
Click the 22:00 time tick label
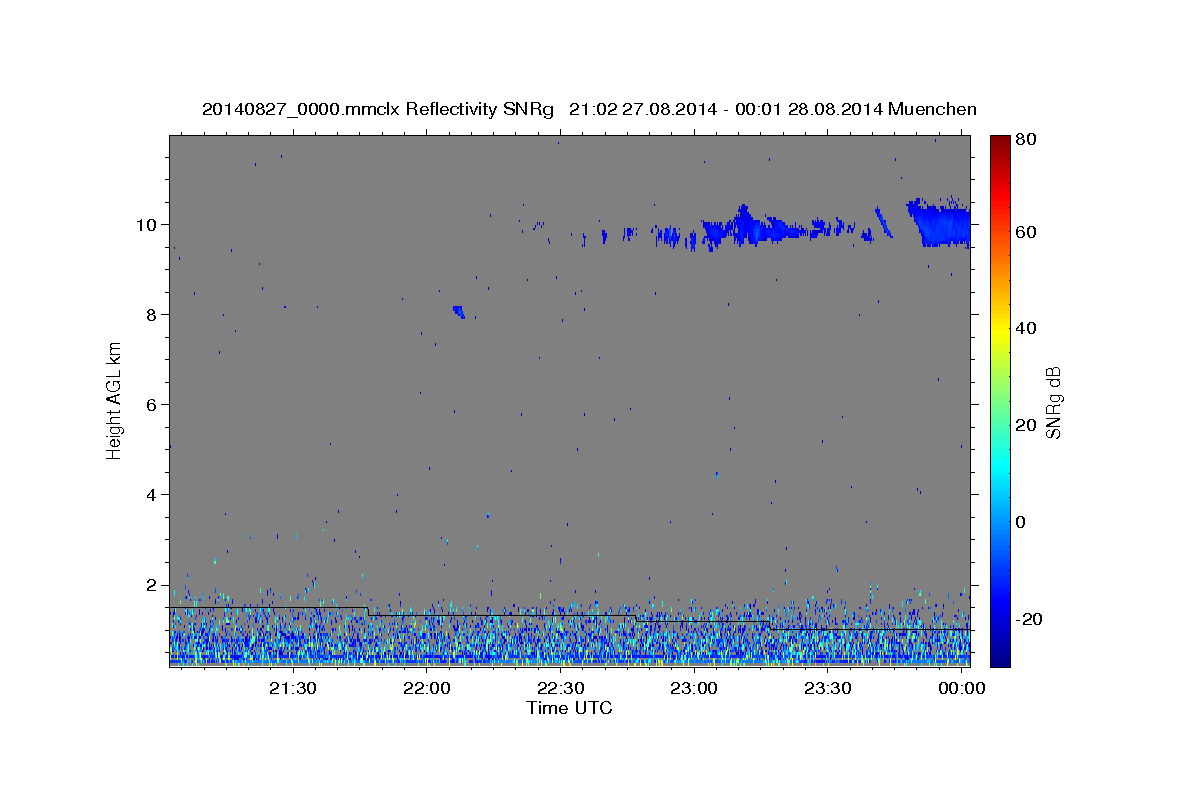(427, 689)
